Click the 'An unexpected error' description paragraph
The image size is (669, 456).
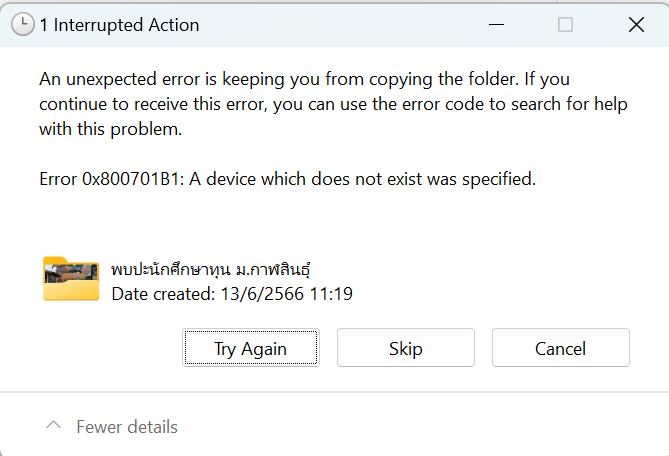[333, 104]
